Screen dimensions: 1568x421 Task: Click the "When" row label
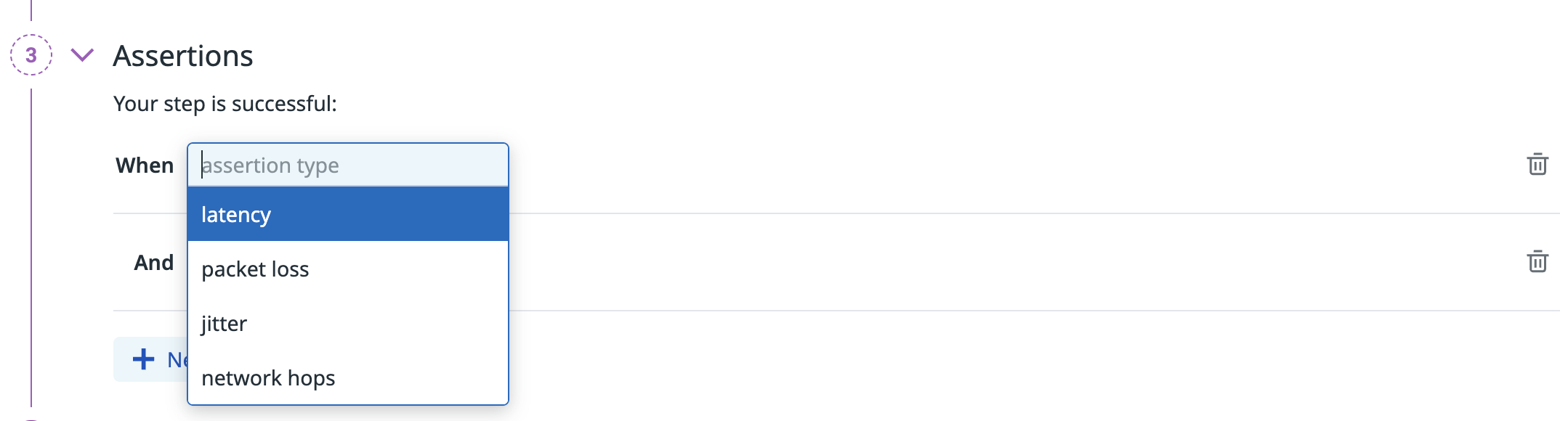click(x=145, y=165)
